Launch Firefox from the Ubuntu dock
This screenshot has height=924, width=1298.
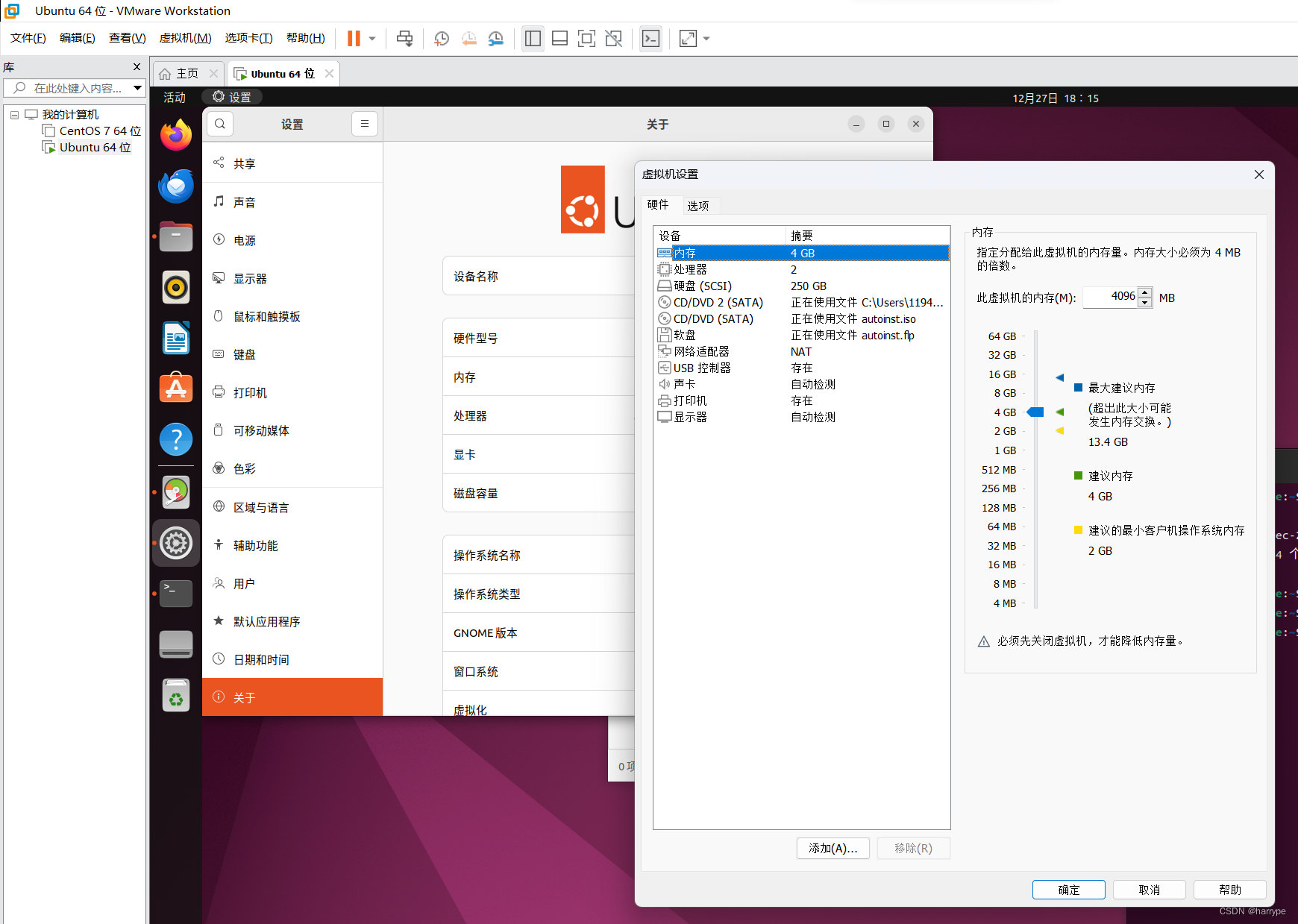point(176,135)
